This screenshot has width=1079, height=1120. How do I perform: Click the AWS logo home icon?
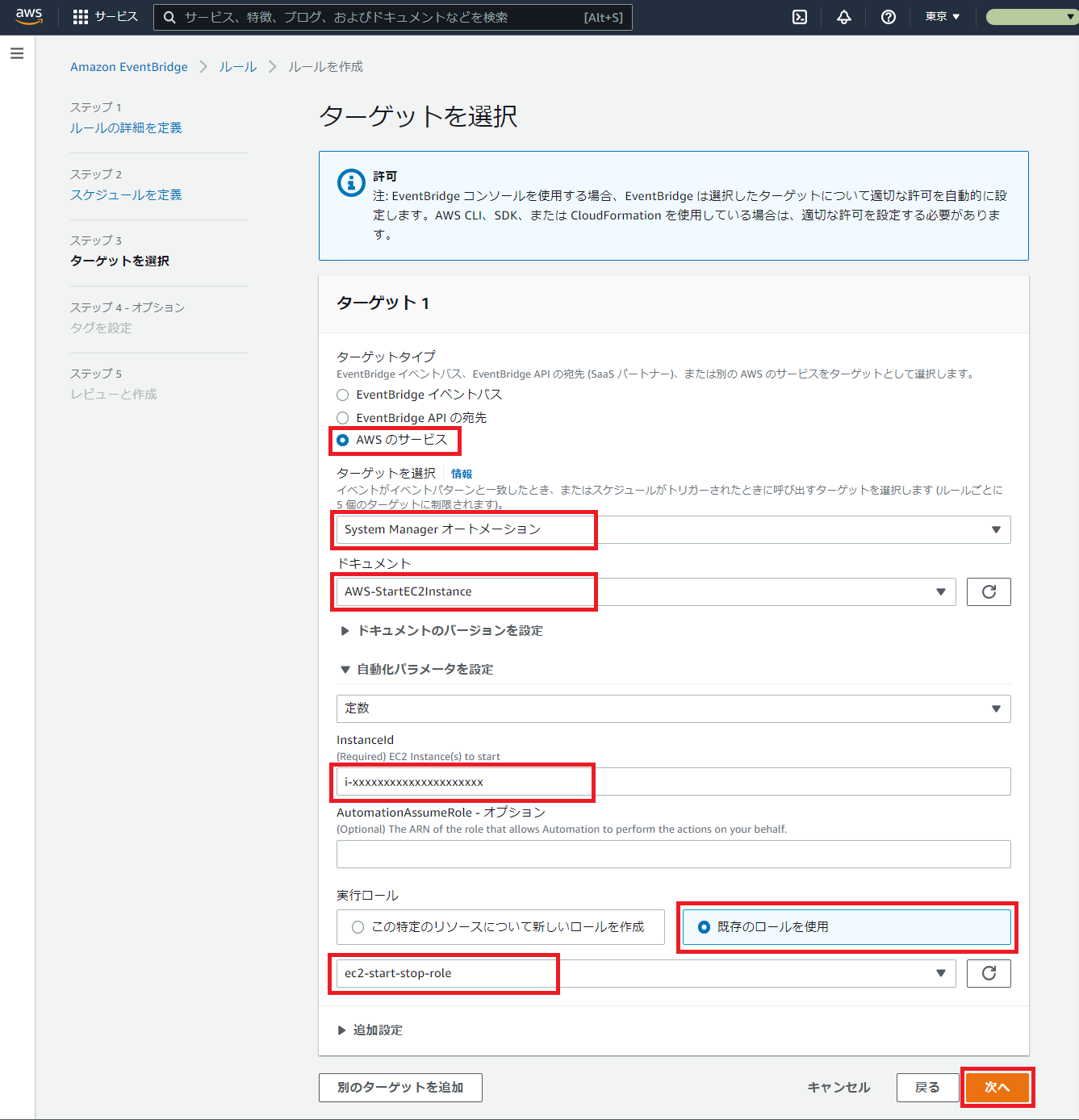click(29, 16)
